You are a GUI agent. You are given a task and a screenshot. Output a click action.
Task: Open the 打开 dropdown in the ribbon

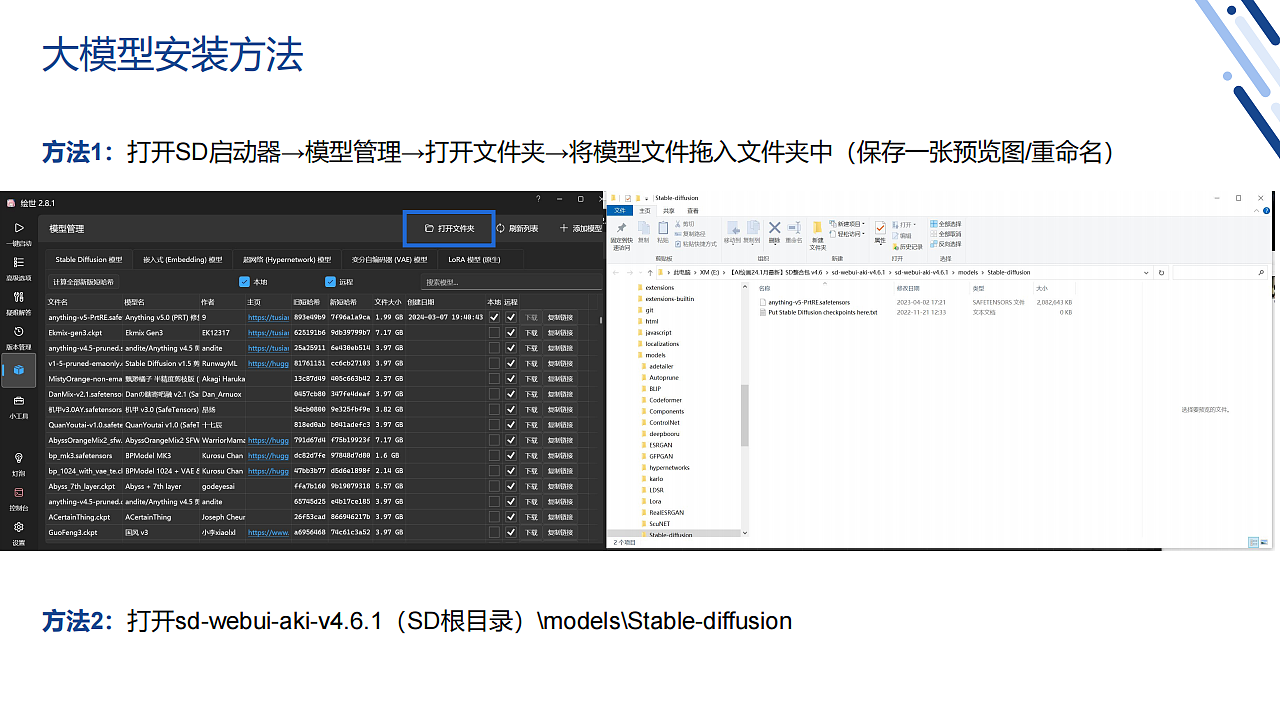(x=908, y=224)
